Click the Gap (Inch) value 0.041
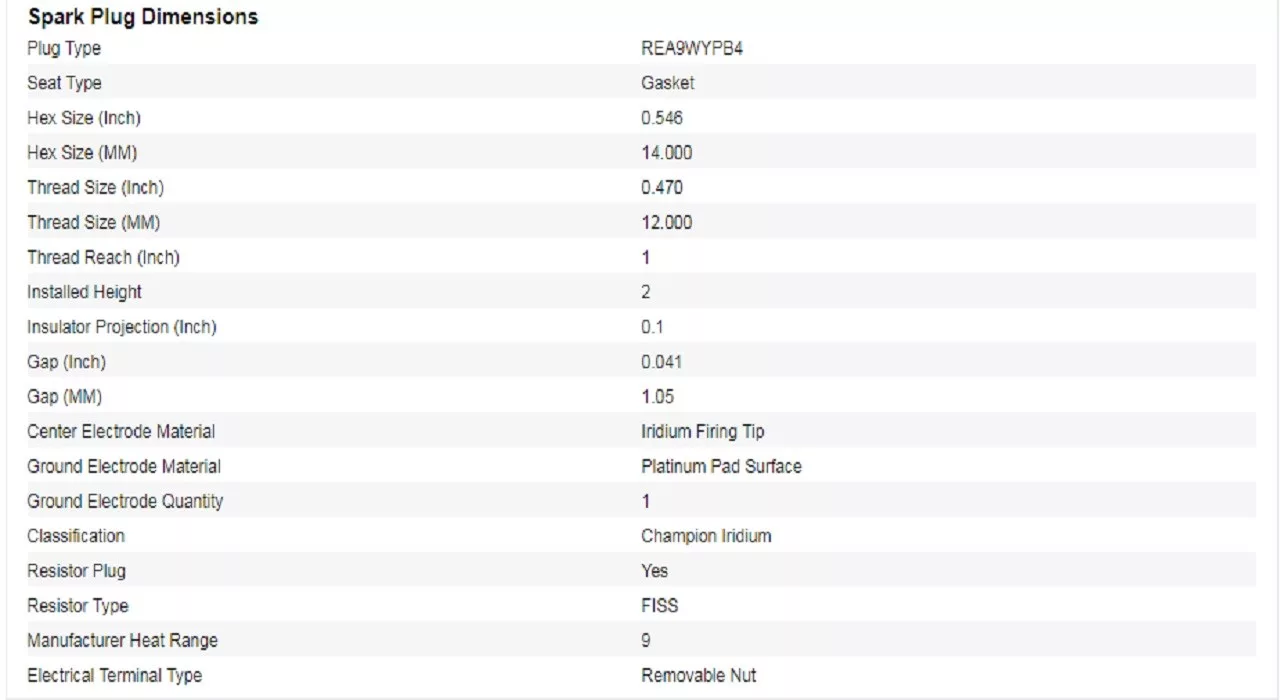The image size is (1280, 700). (662, 361)
